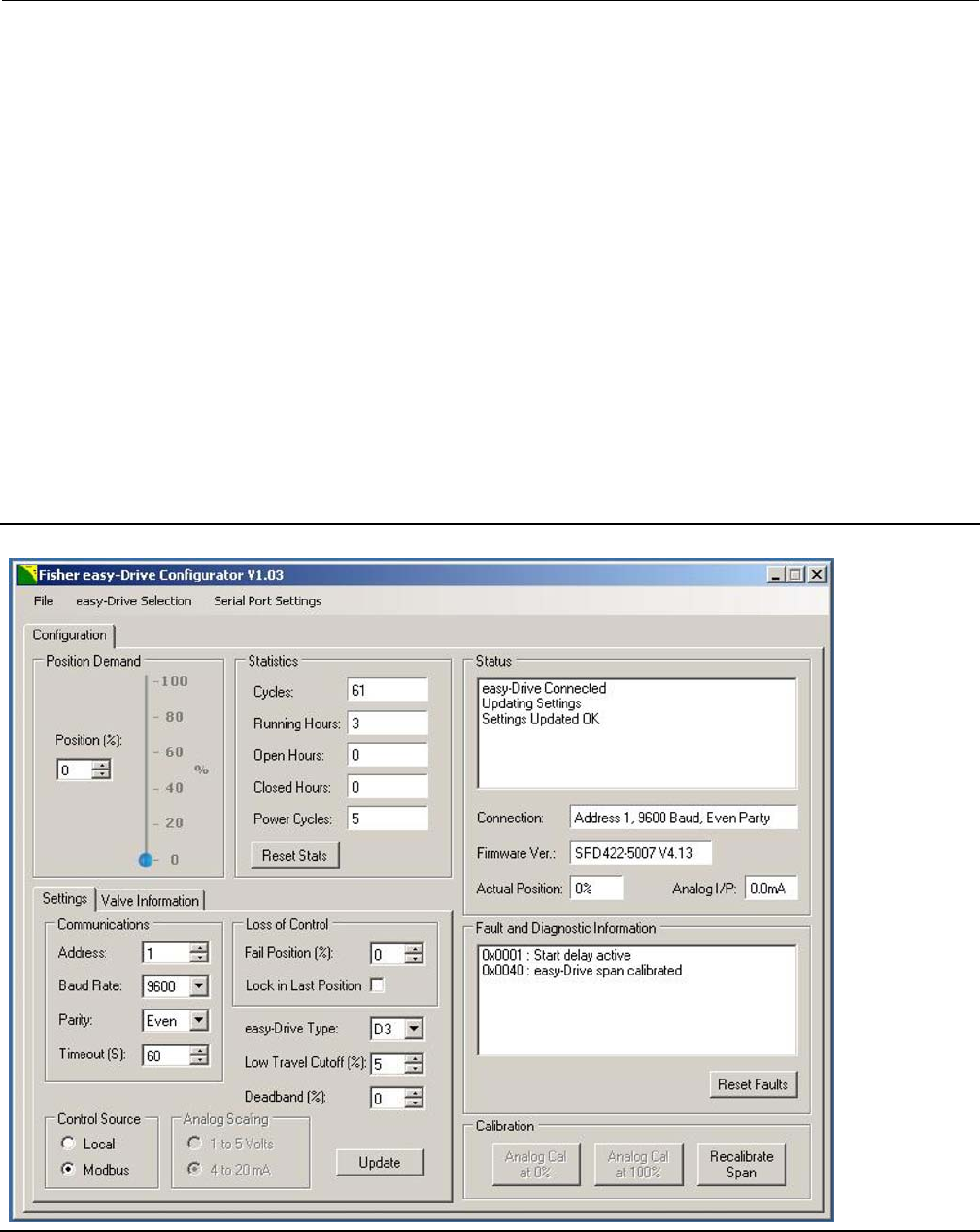Click the Timeout (S) spinner arrows
Viewport: 980px width, 1232px height.
[x=199, y=1055]
